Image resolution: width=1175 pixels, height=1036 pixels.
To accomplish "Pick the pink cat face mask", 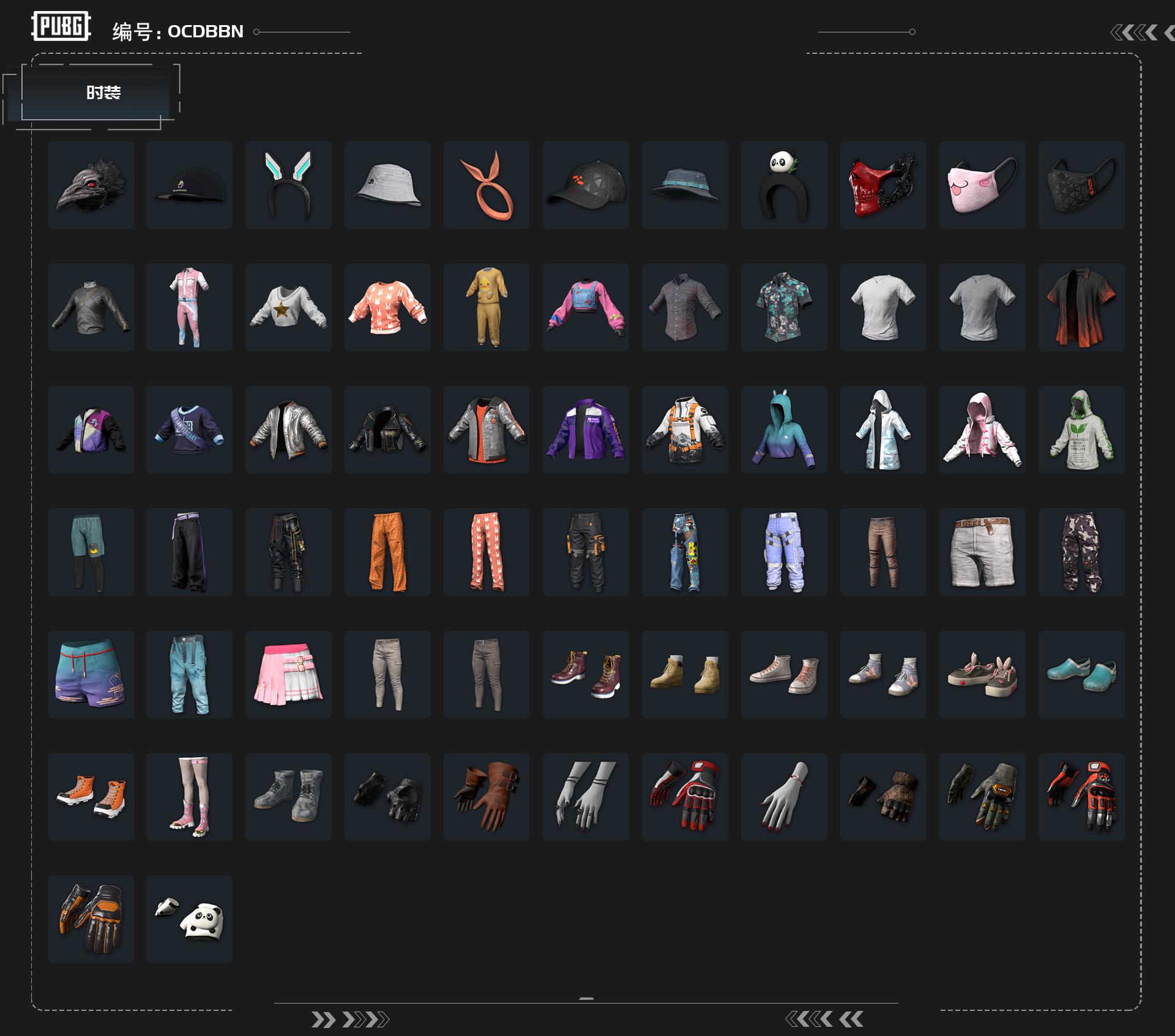I will (982, 185).
